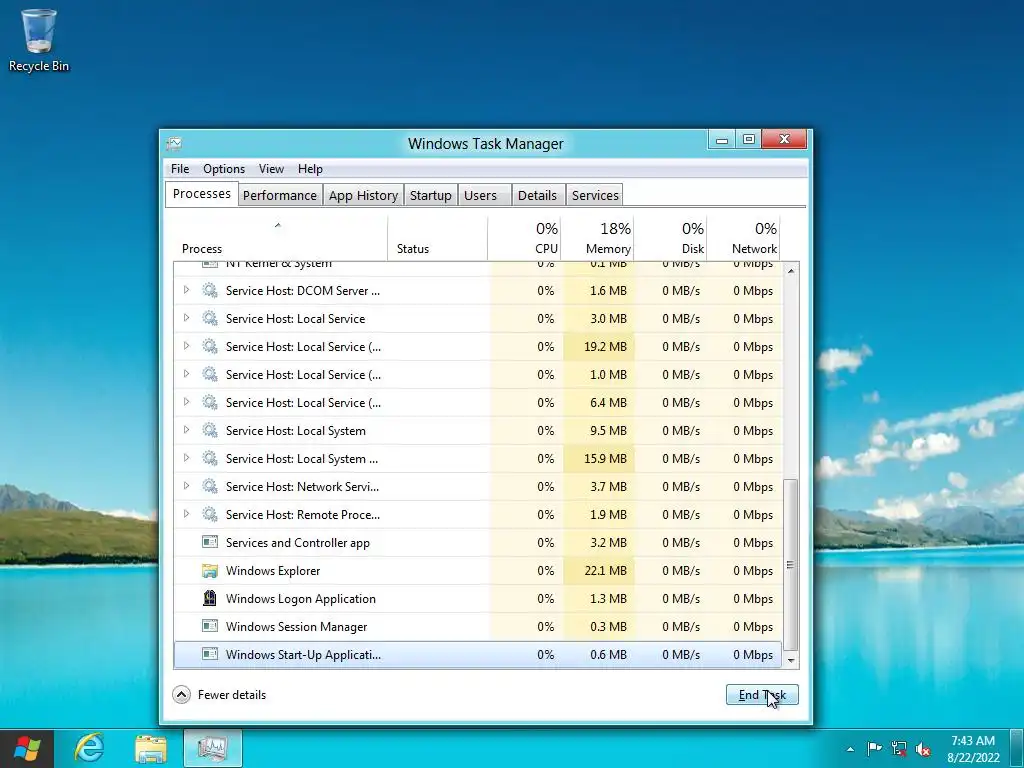
Task: Maximize the Task Manager window
Action: (749, 139)
